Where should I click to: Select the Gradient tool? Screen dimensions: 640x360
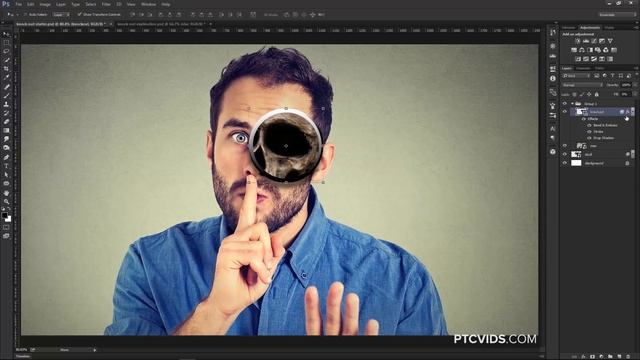coord(6,130)
